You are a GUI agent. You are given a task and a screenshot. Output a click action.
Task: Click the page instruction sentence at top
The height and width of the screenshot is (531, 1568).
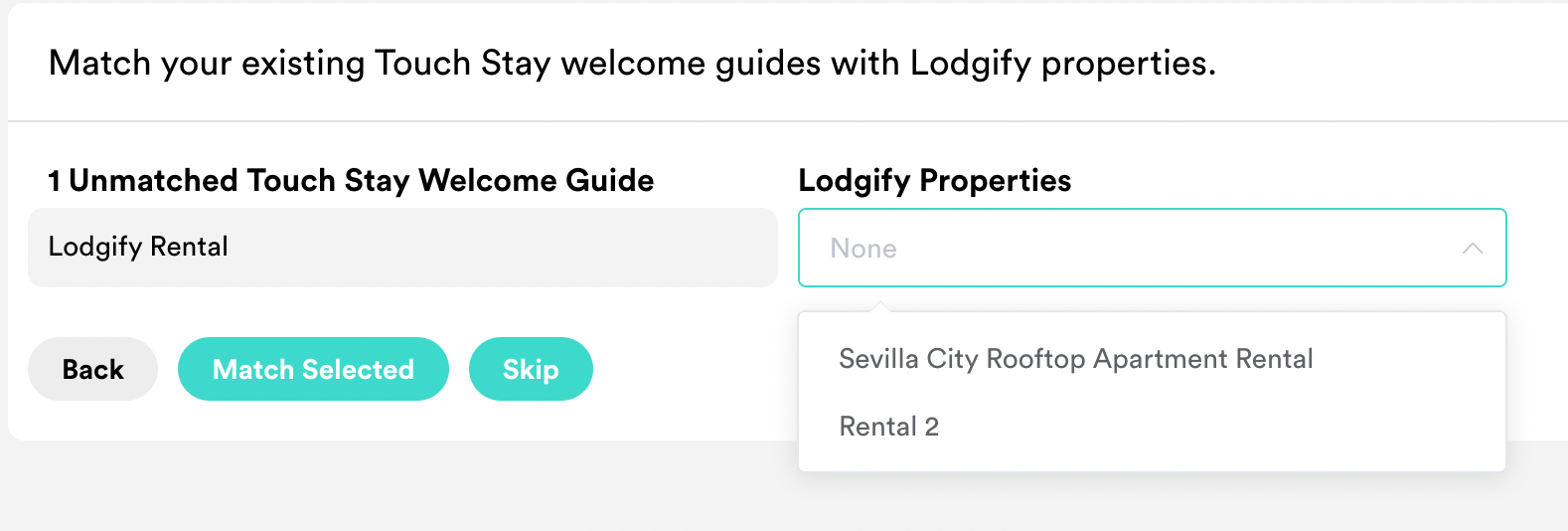pos(632,63)
